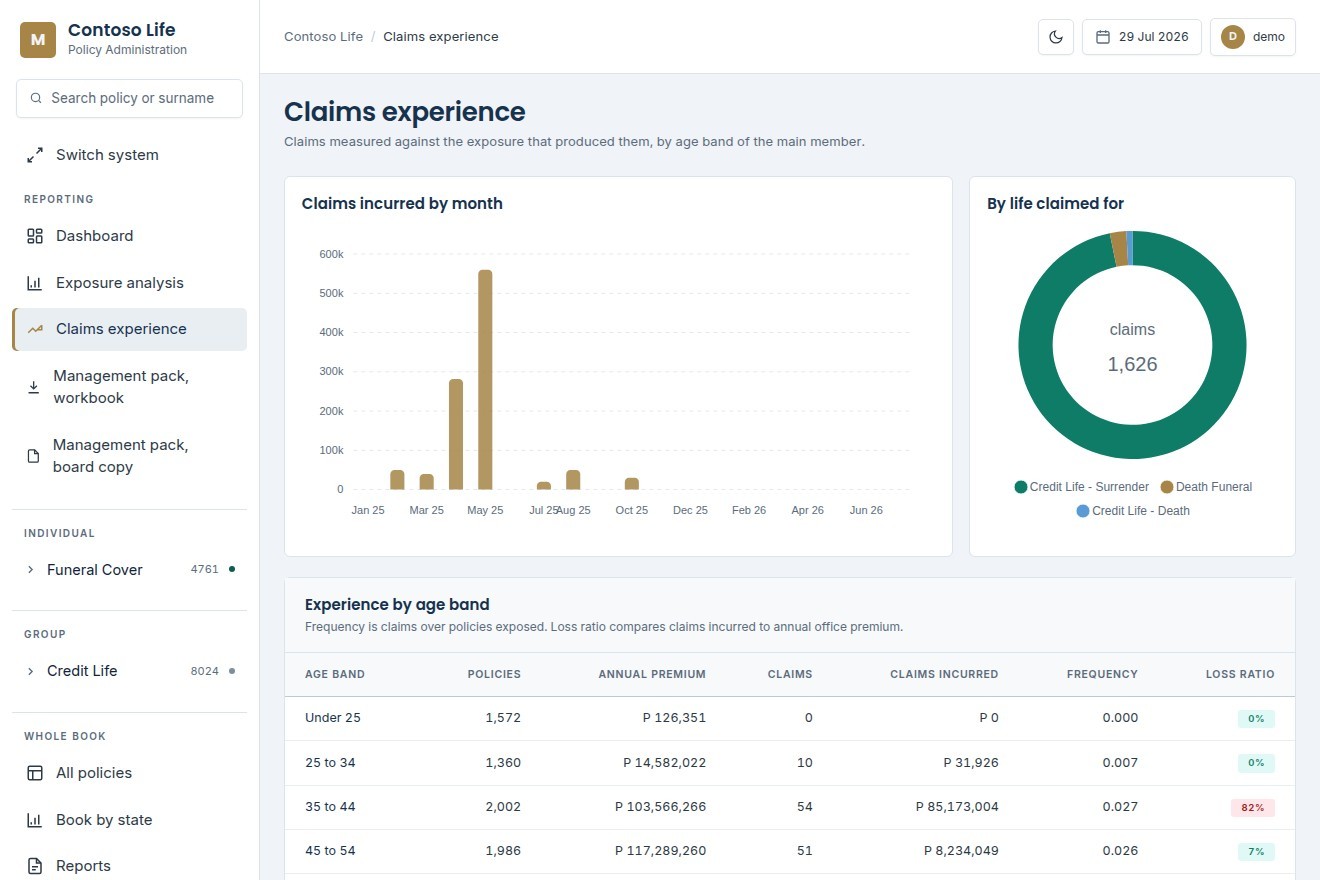Viewport: 1320px width, 880px height.
Task: Click the 0% badge in the Under 25 row
Action: tap(1256, 718)
